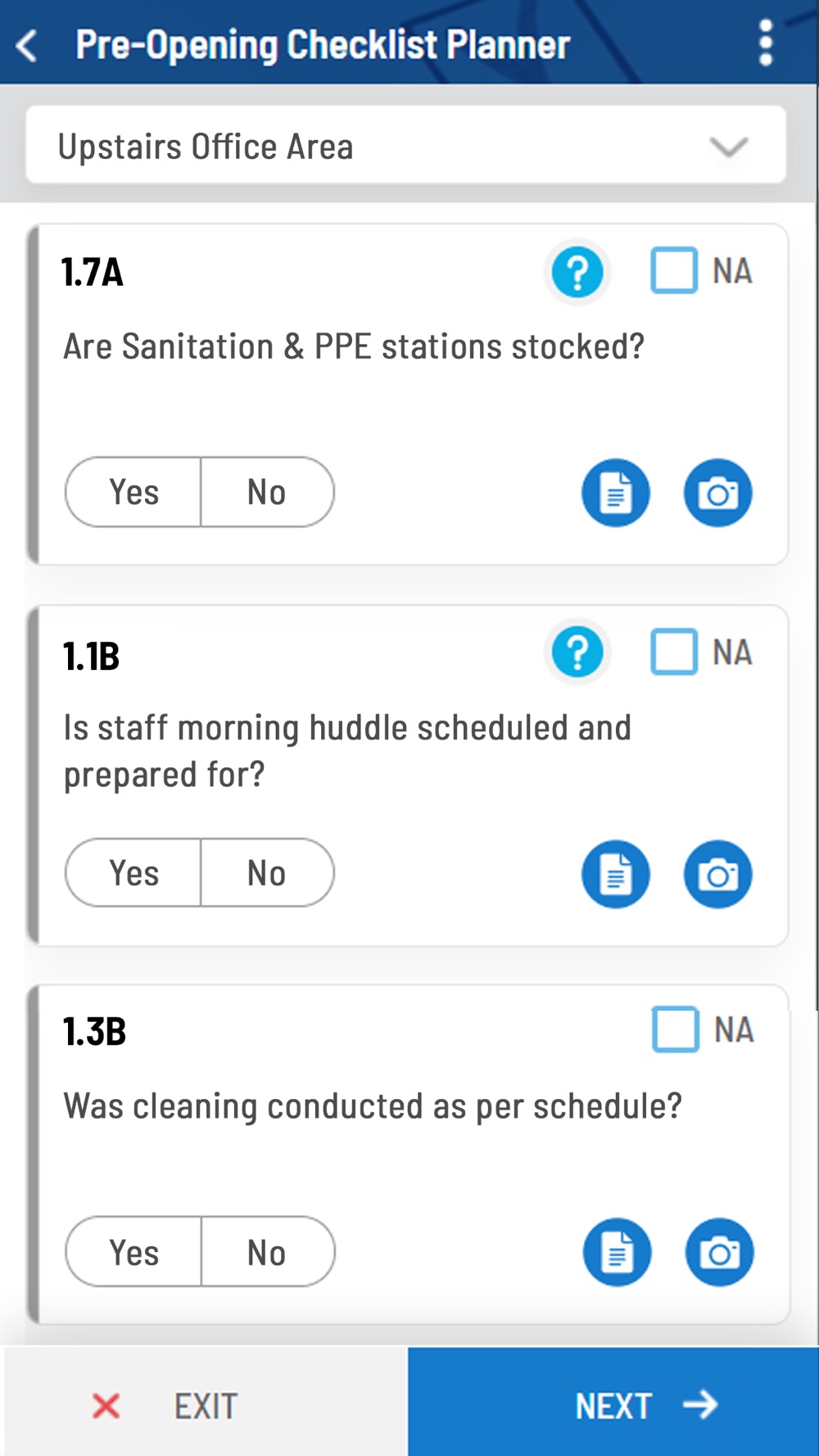This screenshot has height=1456, width=819.
Task: Select Yes for cleaning conducted as scheduled
Action: 133,1252
